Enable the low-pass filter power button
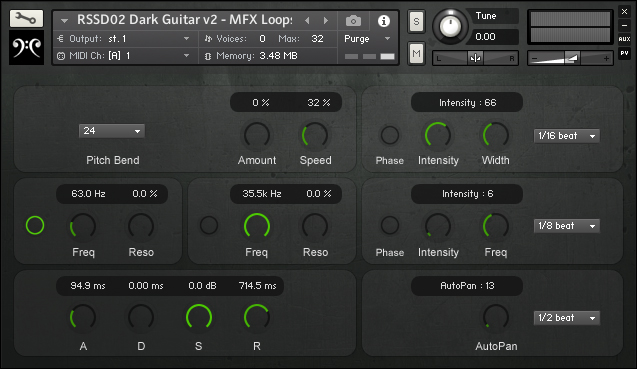Viewport: 637px width, 369px height. pos(209,225)
